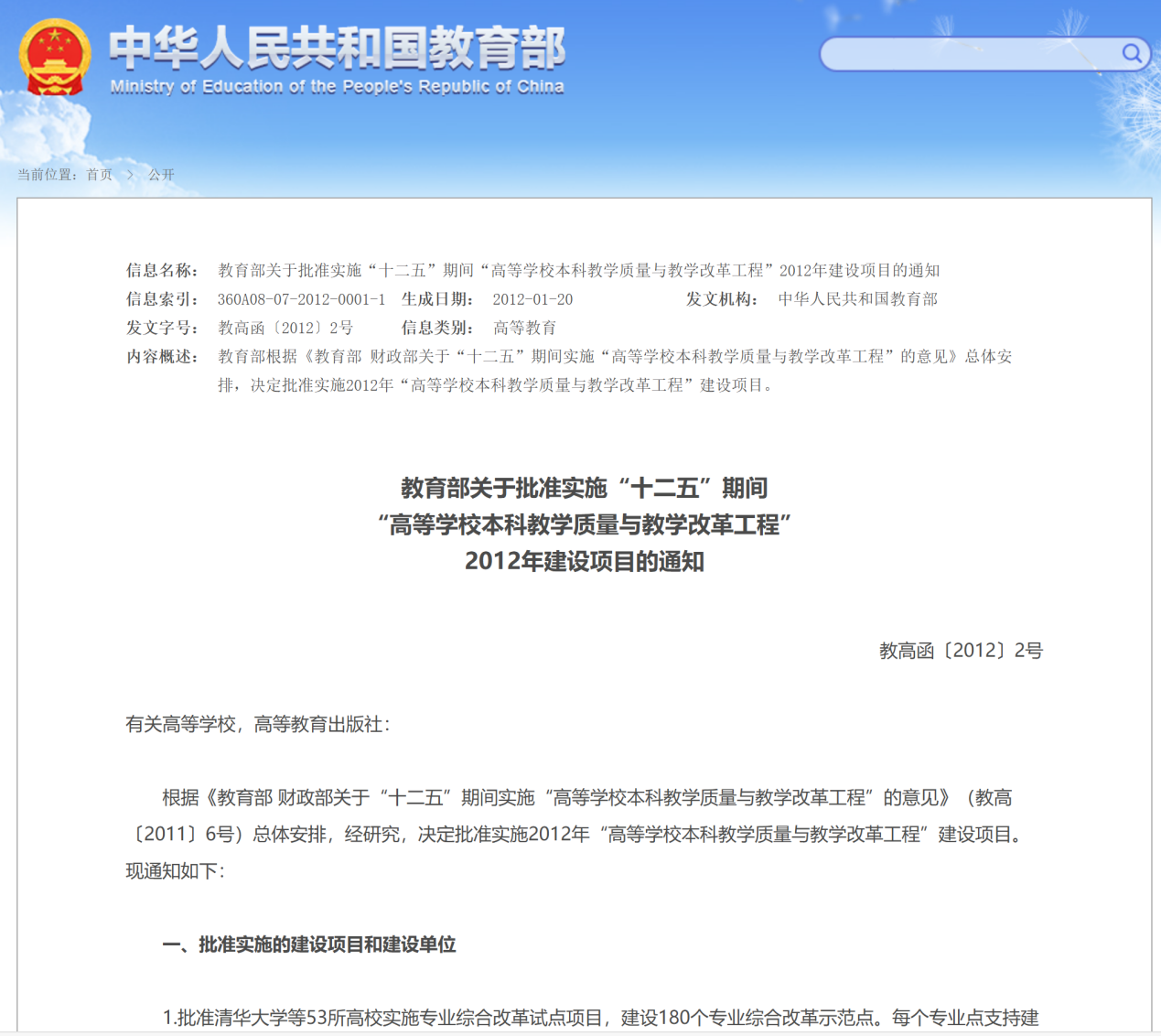Screen dimensions: 1161x1036
Task: Click the 发文机构 issuing agency value
Action: tap(857, 299)
